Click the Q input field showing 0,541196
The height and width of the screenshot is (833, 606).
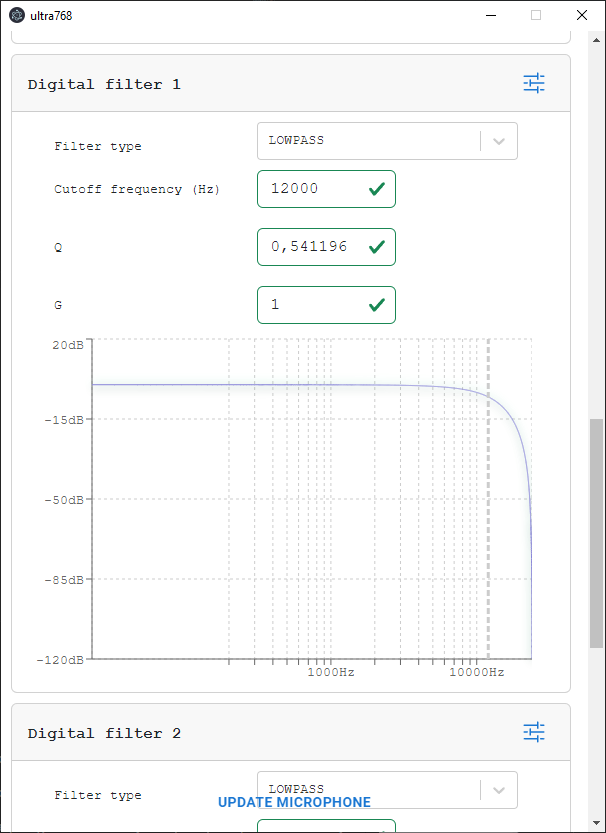pyautogui.click(x=326, y=246)
